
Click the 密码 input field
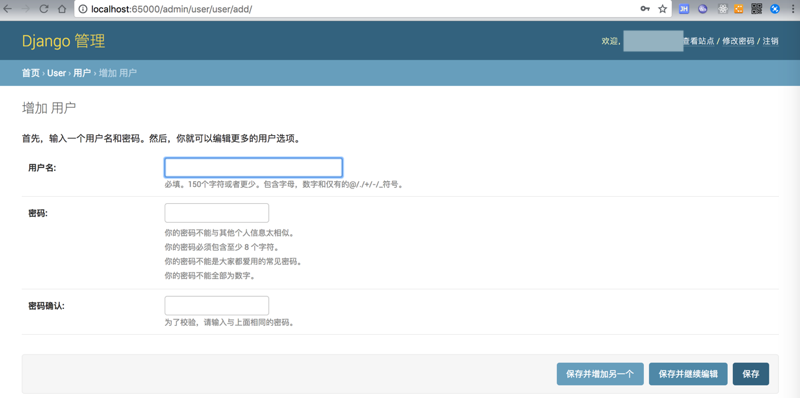(216, 213)
